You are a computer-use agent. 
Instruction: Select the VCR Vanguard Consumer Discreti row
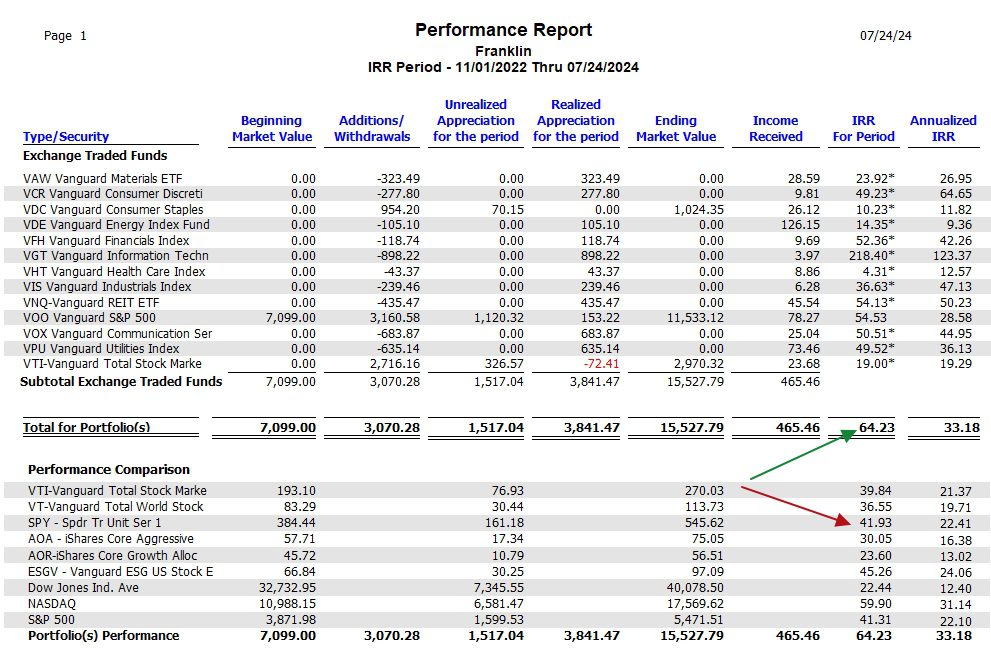tap(497, 193)
